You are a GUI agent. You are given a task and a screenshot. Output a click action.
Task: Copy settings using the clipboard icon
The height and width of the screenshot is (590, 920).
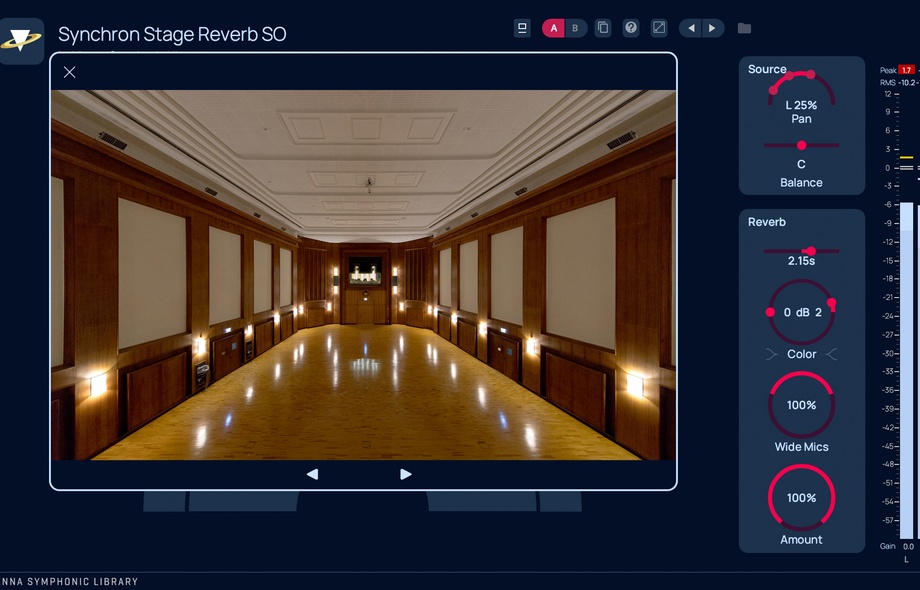click(x=603, y=28)
